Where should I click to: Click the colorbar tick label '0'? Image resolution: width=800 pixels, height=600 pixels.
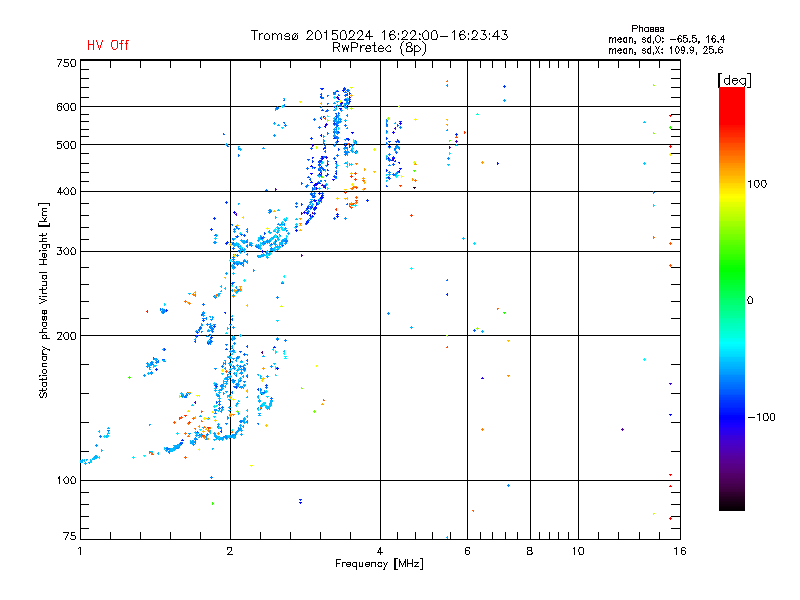pos(750,301)
